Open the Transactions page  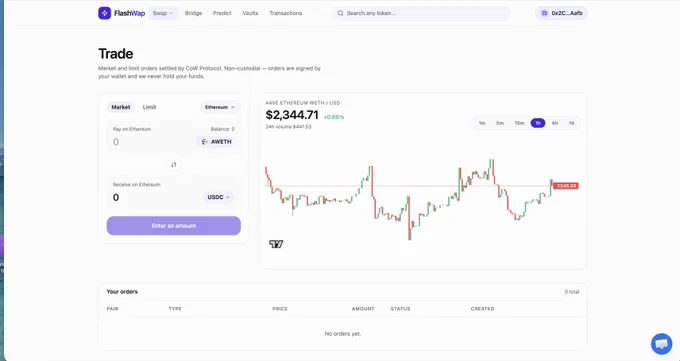285,13
